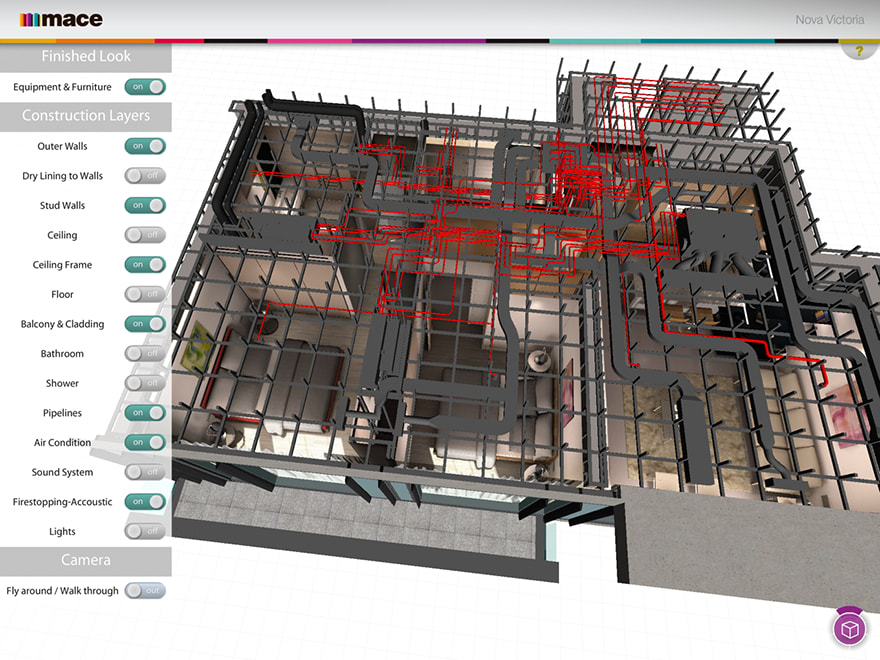880x660 pixels.
Task: Click the Nova Victoria project title
Action: coord(829,19)
